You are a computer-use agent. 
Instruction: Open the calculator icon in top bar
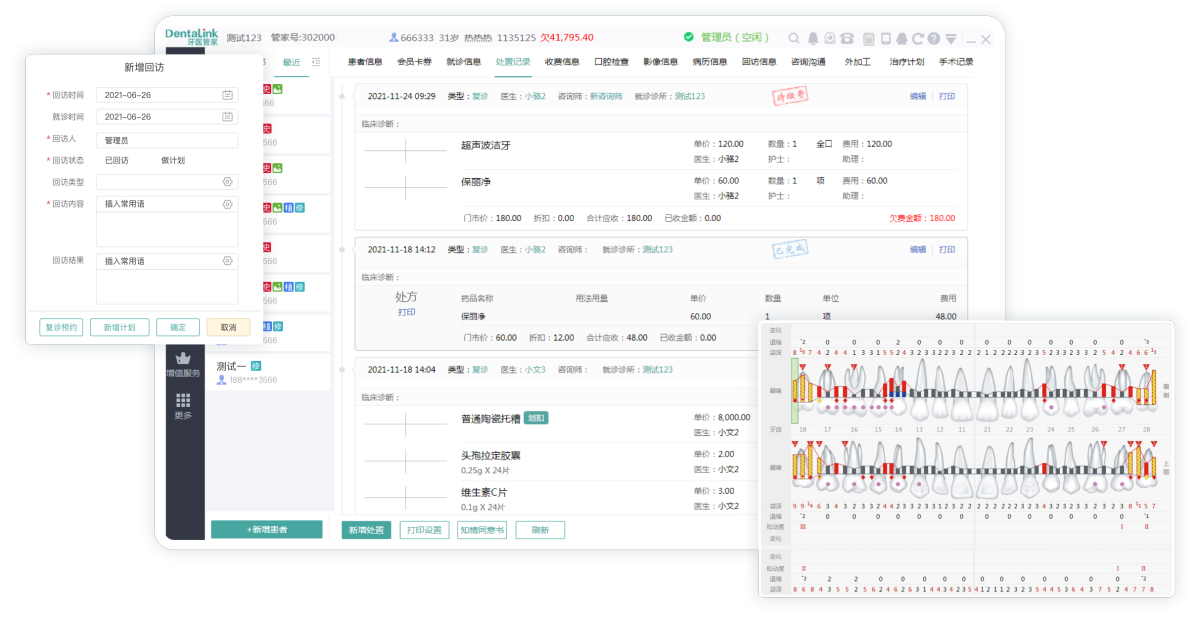click(868, 39)
